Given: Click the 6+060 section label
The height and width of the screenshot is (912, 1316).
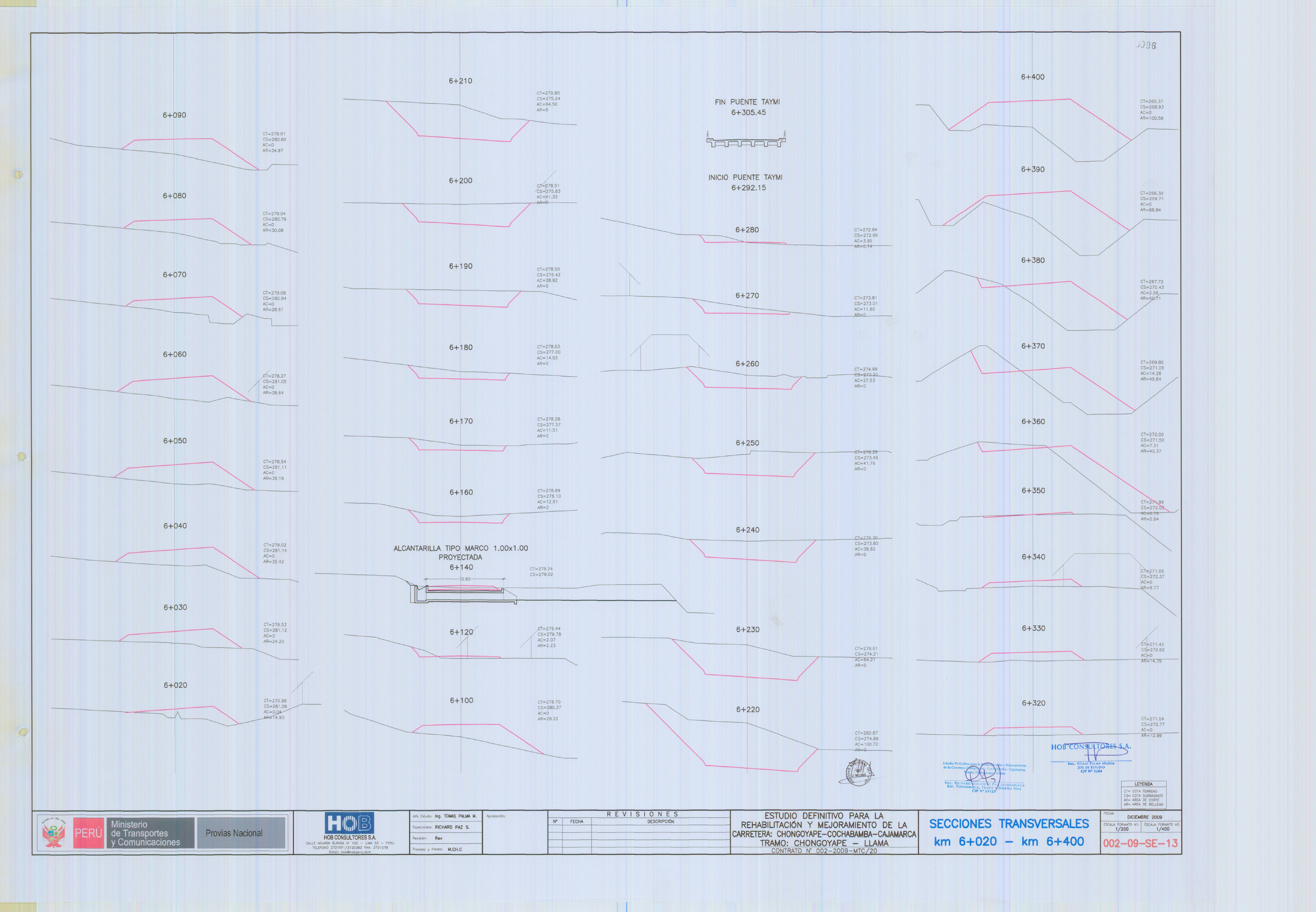Looking at the screenshot, I should [x=175, y=354].
